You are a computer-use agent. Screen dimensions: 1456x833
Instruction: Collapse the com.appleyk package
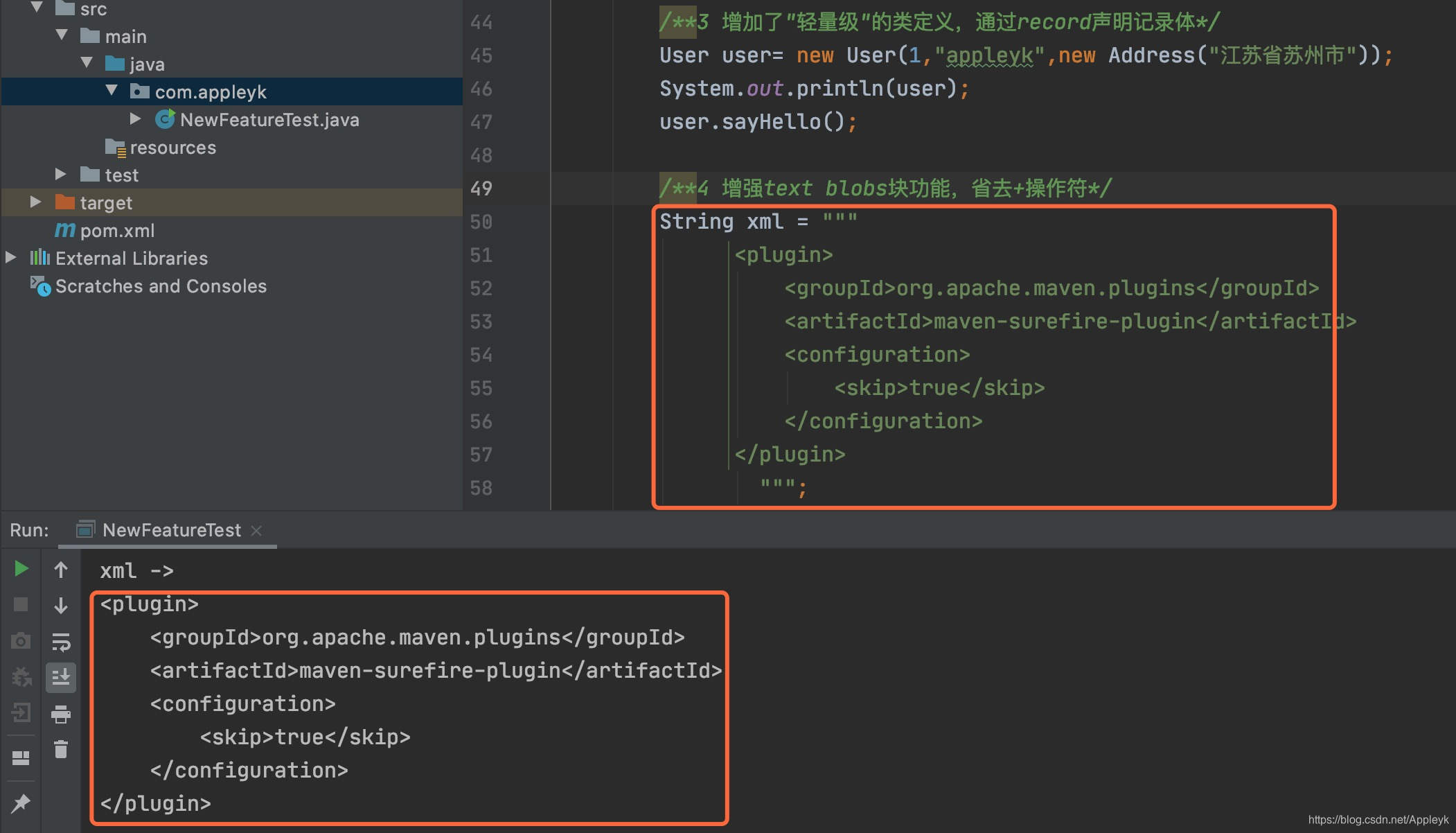coord(112,90)
